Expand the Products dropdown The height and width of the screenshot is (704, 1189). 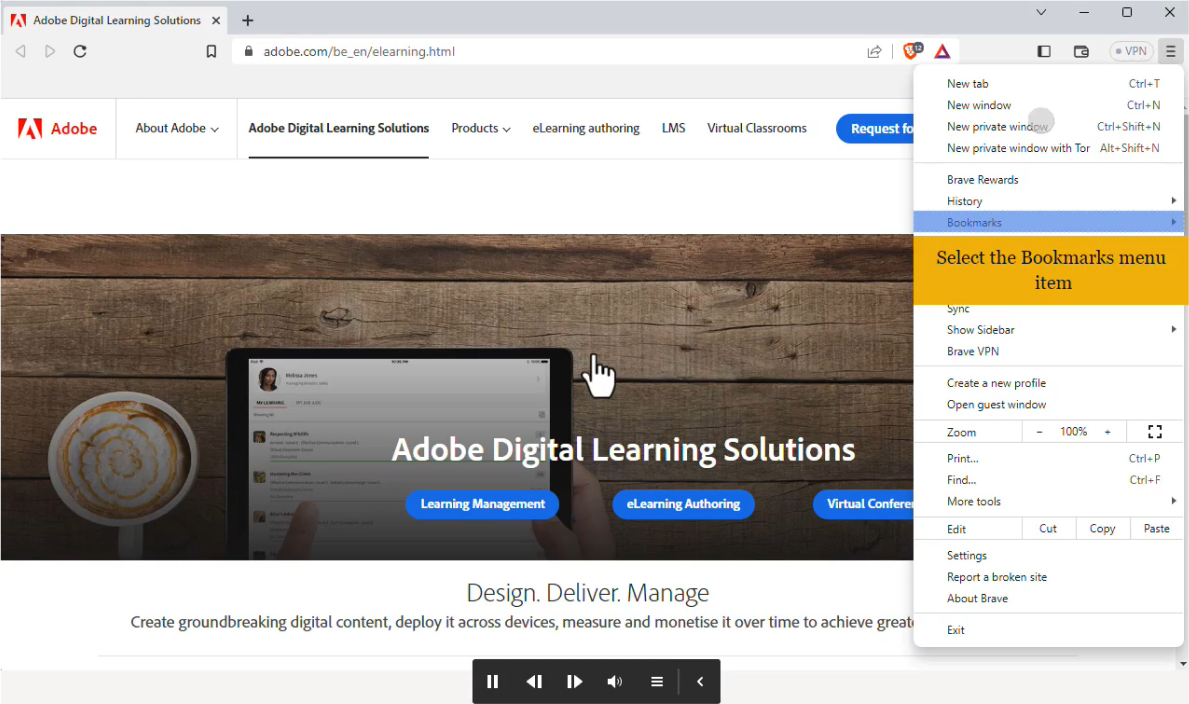coord(481,128)
